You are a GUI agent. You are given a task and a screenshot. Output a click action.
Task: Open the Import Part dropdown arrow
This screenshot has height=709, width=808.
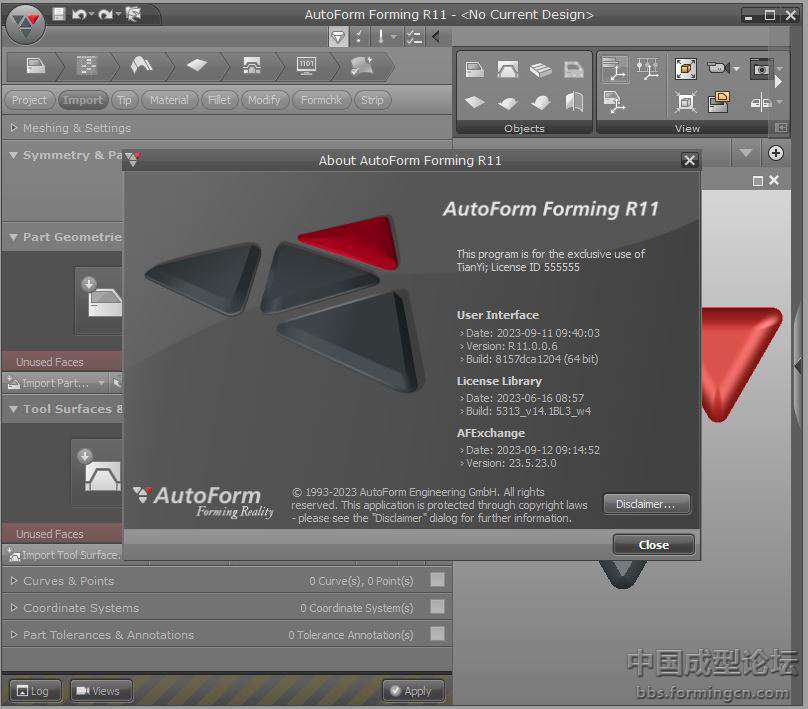101,383
